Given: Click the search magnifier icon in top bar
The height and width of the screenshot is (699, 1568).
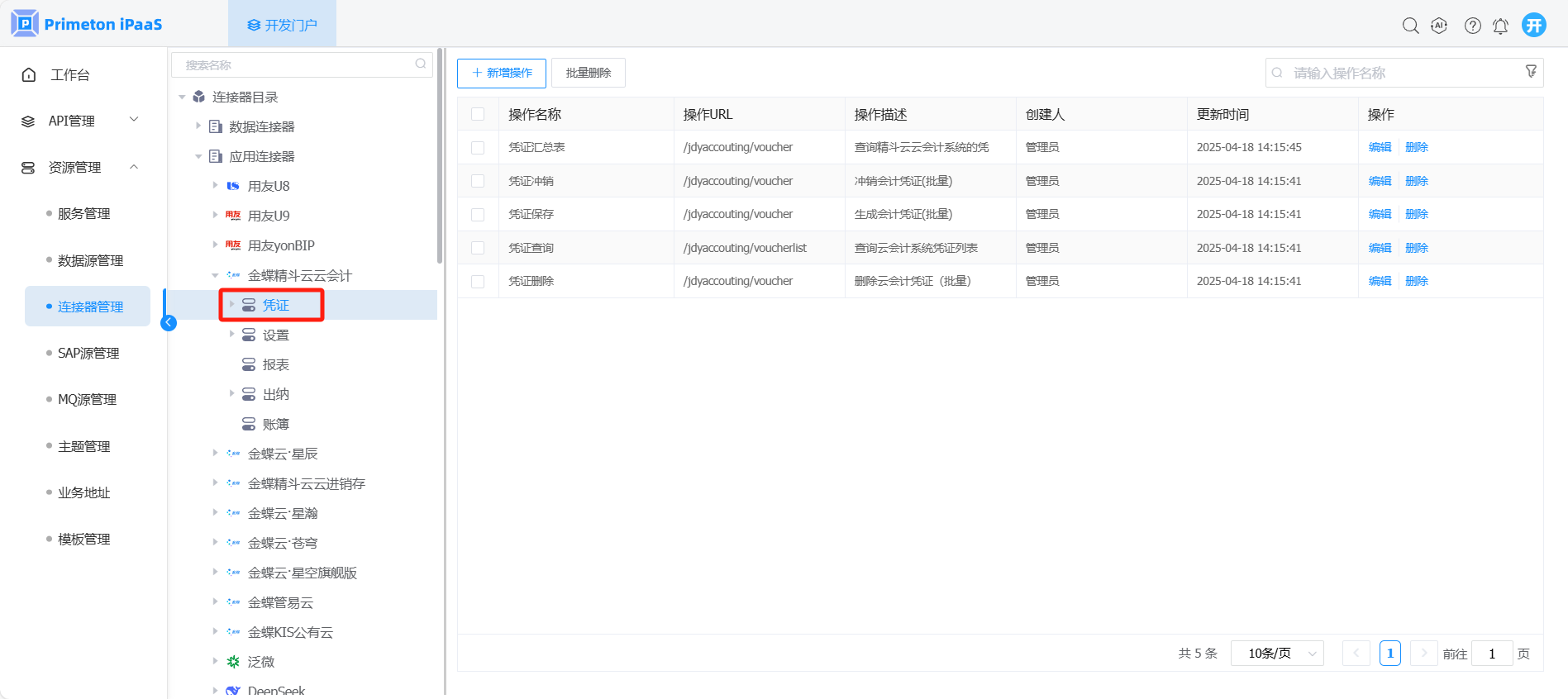Looking at the screenshot, I should click(x=1410, y=26).
